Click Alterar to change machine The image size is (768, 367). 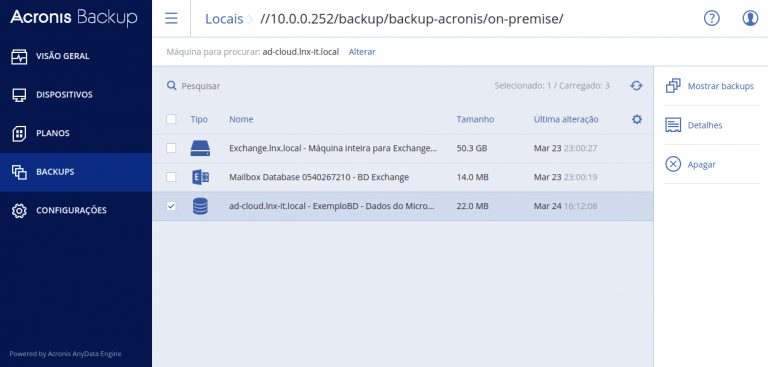(362, 51)
